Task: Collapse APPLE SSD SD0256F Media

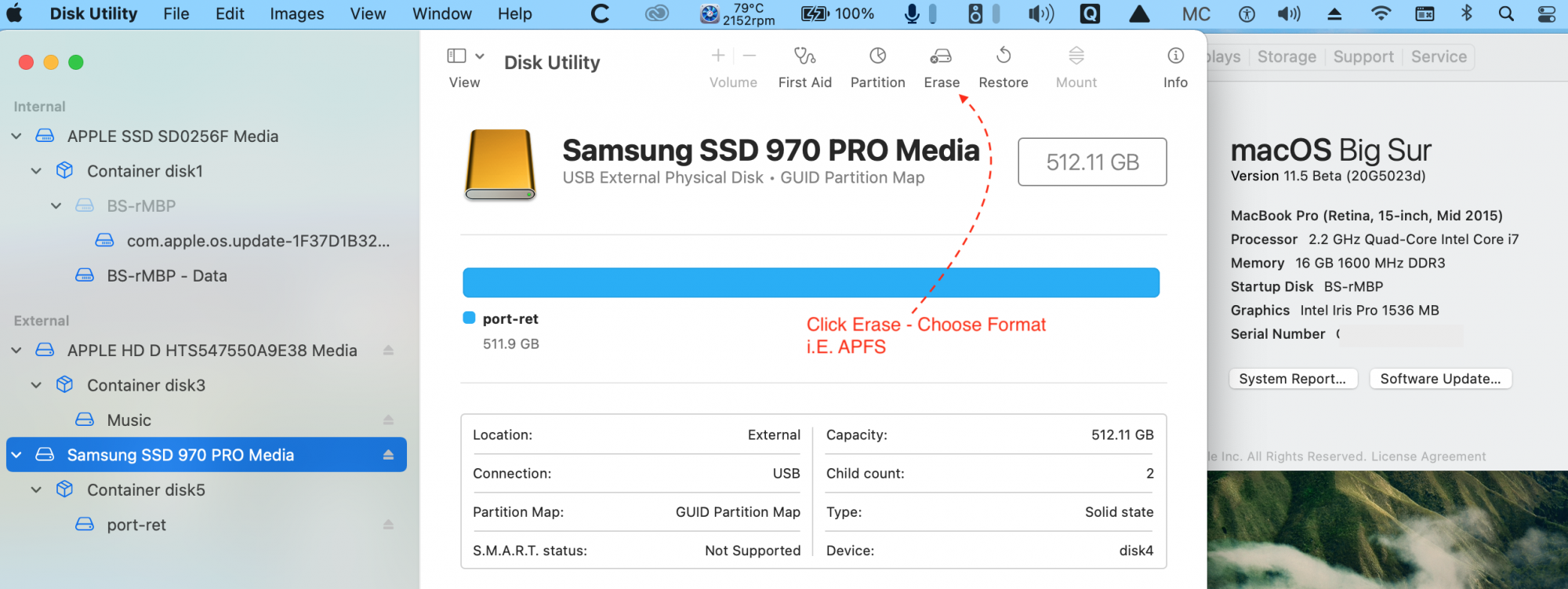Action: pos(16,136)
